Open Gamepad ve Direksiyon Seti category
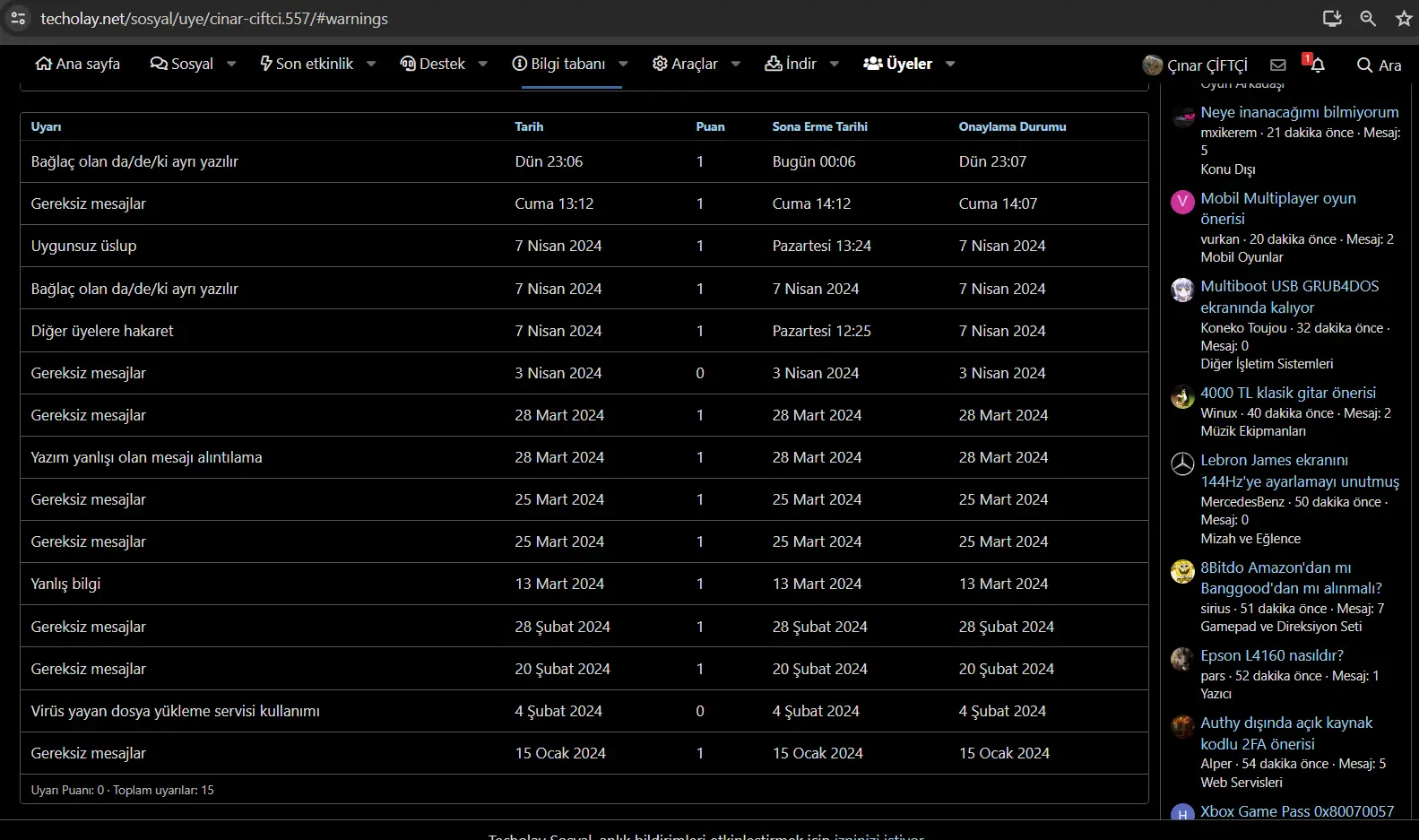The width and height of the screenshot is (1419, 840). [1281, 627]
